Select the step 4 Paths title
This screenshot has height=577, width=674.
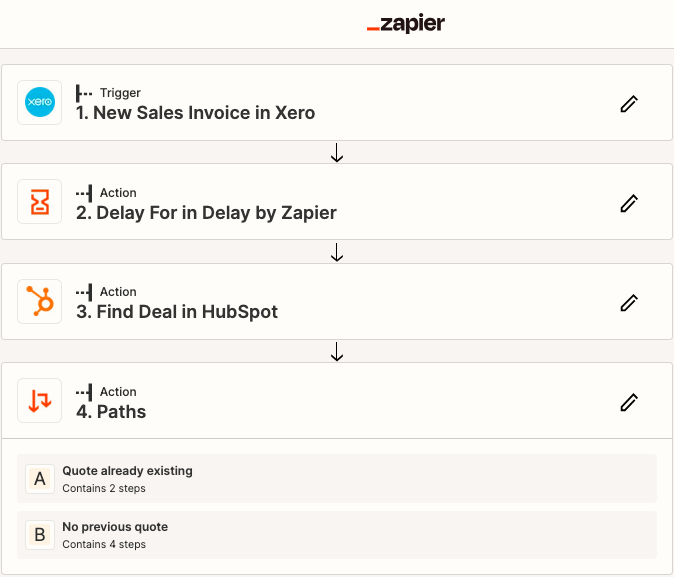[x=111, y=411]
